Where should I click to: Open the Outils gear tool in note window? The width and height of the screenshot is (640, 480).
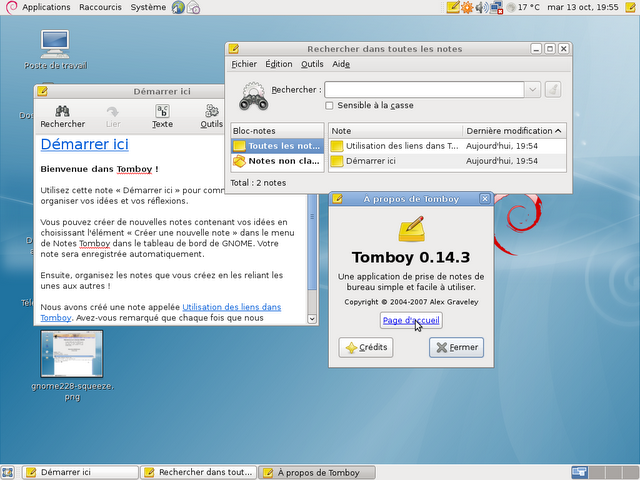point(211,117)
